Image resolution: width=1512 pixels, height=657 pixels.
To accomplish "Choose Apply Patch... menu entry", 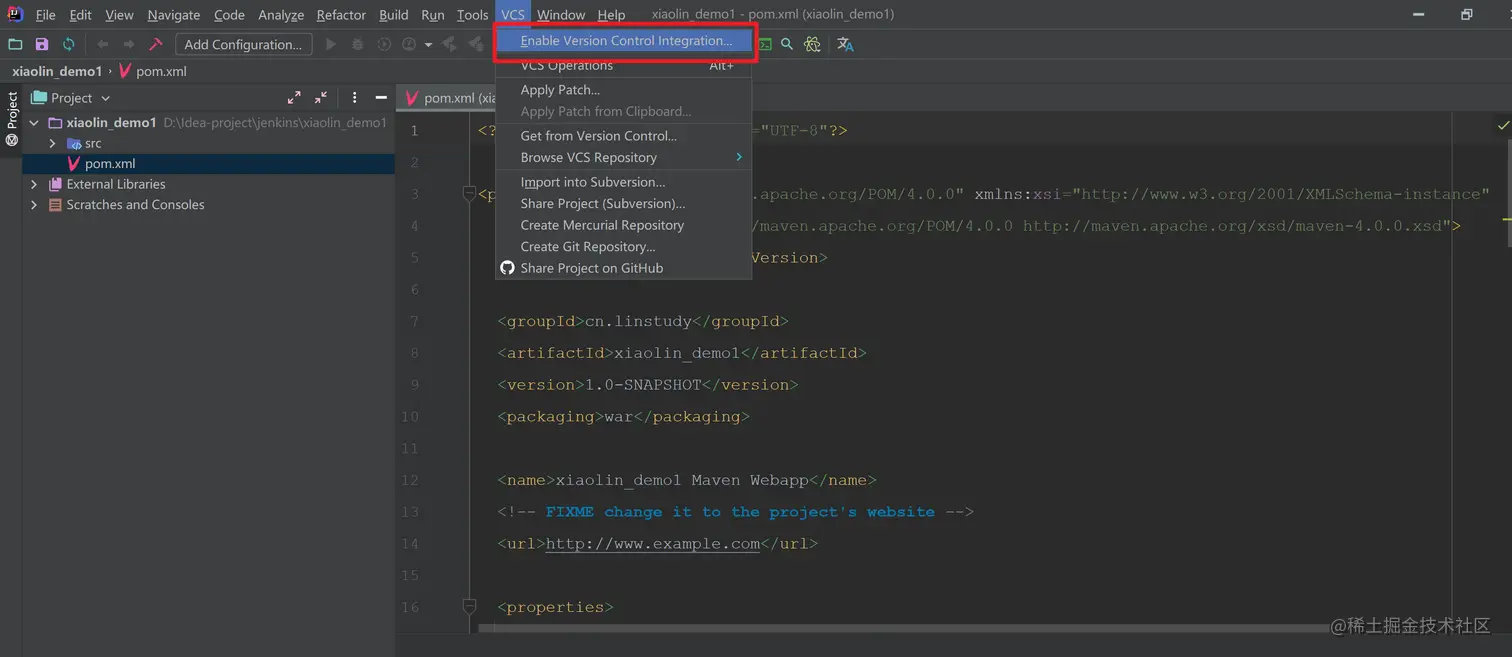I will (623, 90).
